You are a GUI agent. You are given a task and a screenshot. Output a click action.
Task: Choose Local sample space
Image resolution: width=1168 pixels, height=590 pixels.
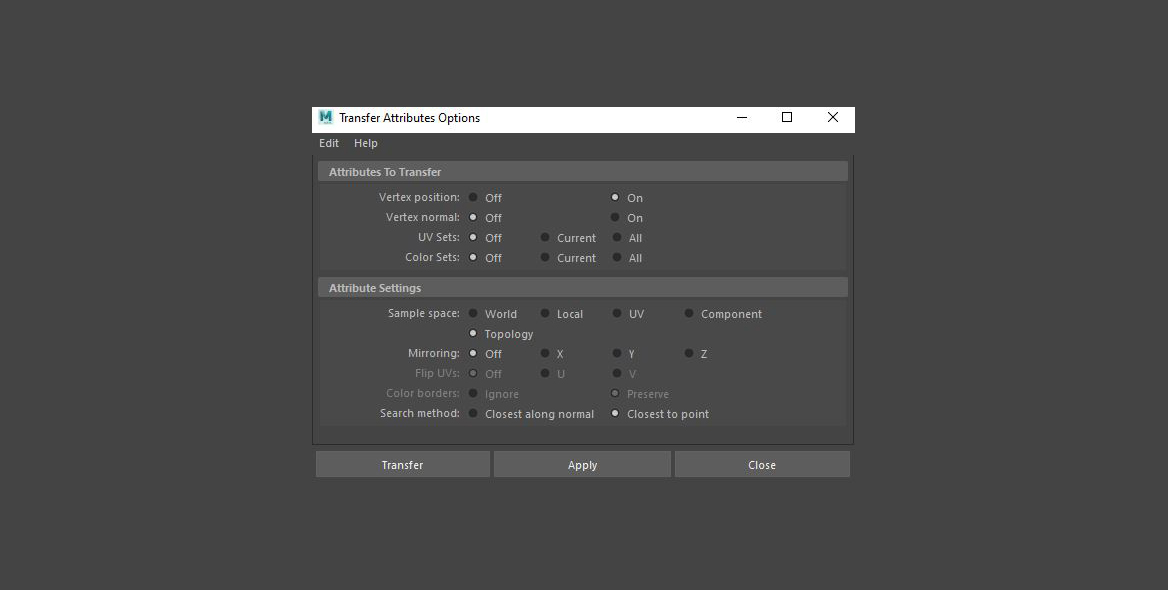tap(545, 314)
